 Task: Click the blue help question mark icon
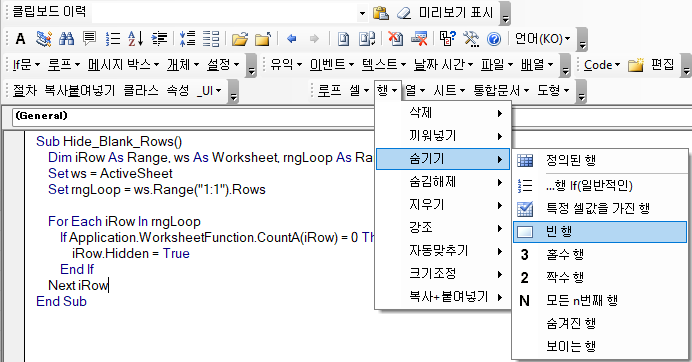click(494, 39)
